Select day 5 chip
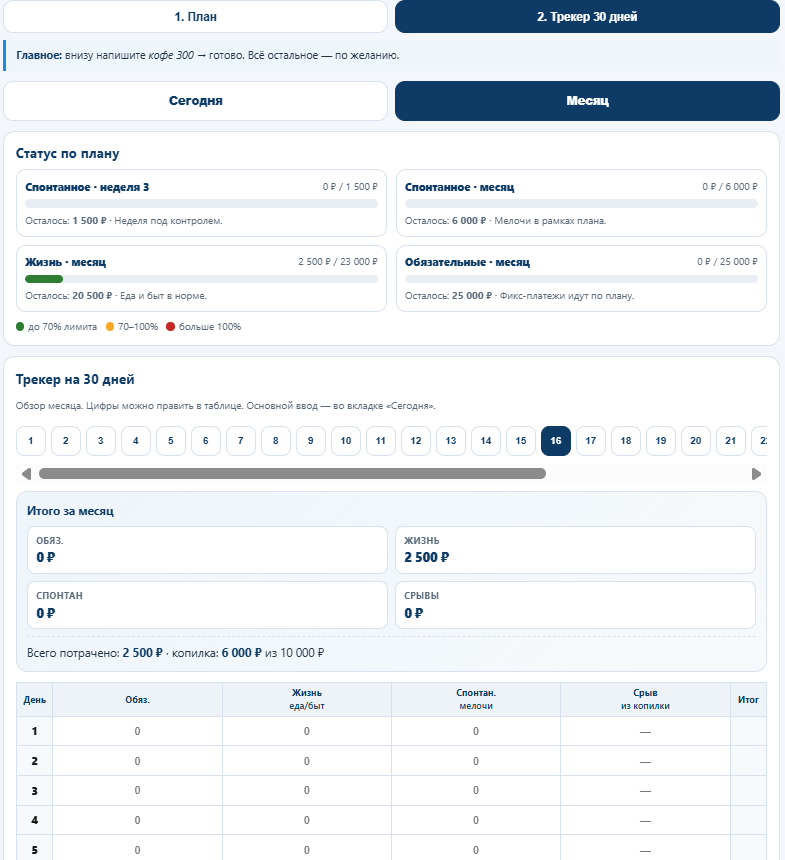This screenshot has width=785, height=860. pyautogui.click(x=171, y=441)
